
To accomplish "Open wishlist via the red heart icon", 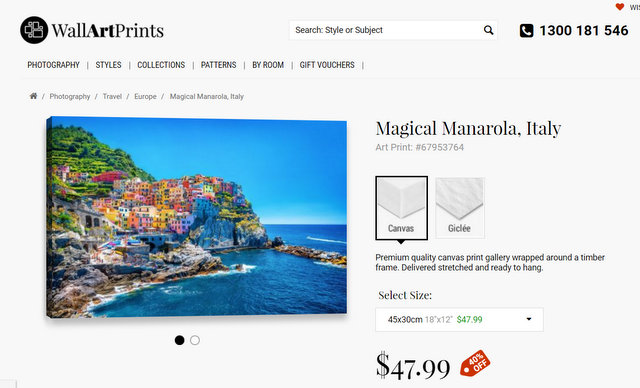I will click(620, 7).
